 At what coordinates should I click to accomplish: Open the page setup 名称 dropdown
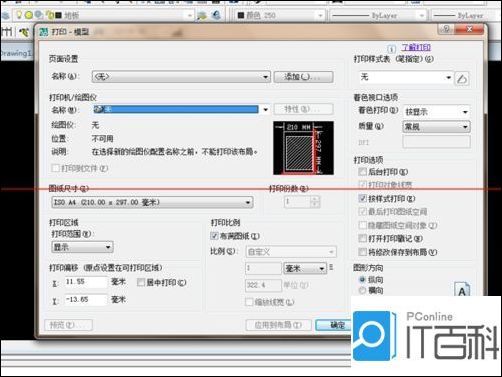click(x=181, y=77)
